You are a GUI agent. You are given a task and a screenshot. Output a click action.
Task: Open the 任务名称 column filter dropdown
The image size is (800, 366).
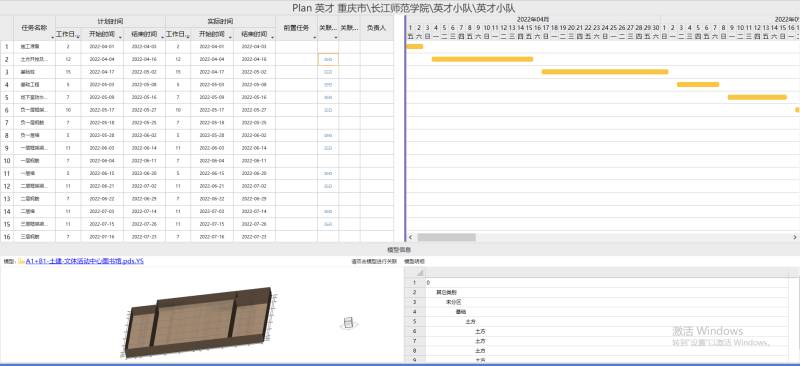point(53,38)
